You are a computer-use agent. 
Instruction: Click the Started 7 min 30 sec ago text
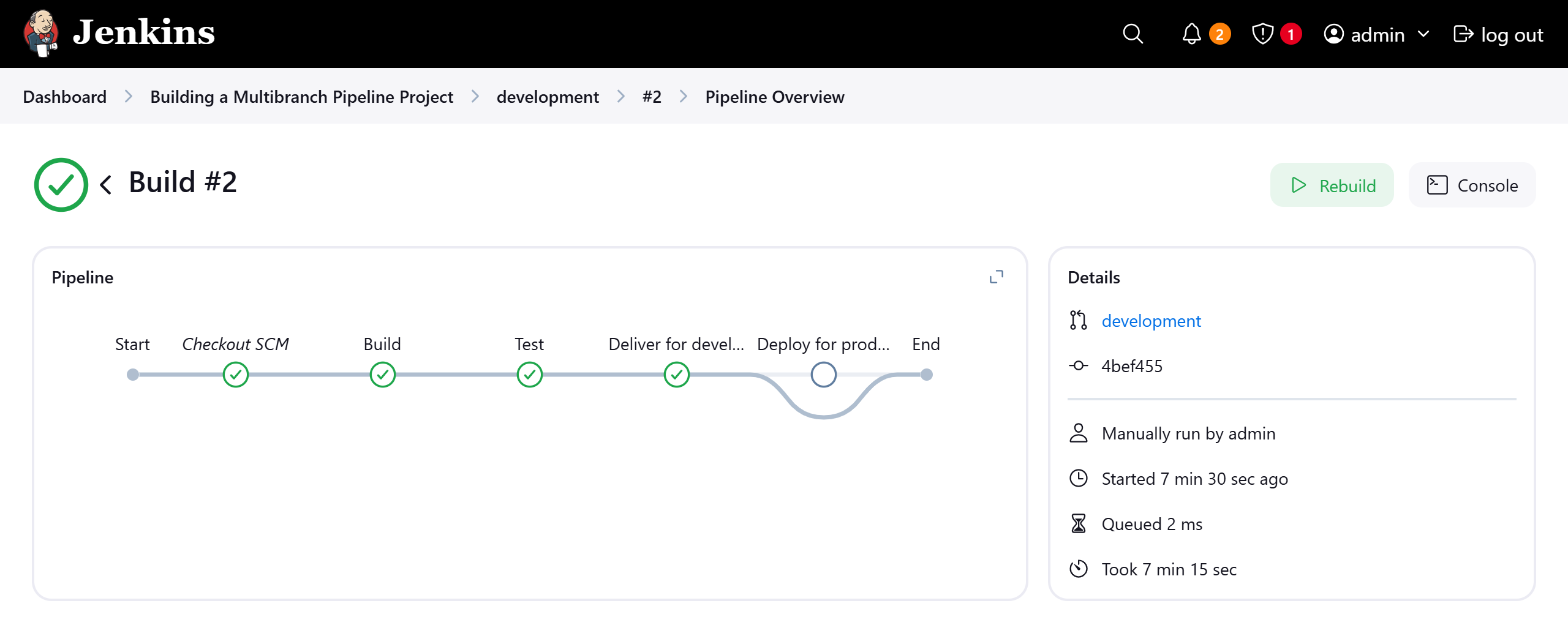tap(1194, 479)
